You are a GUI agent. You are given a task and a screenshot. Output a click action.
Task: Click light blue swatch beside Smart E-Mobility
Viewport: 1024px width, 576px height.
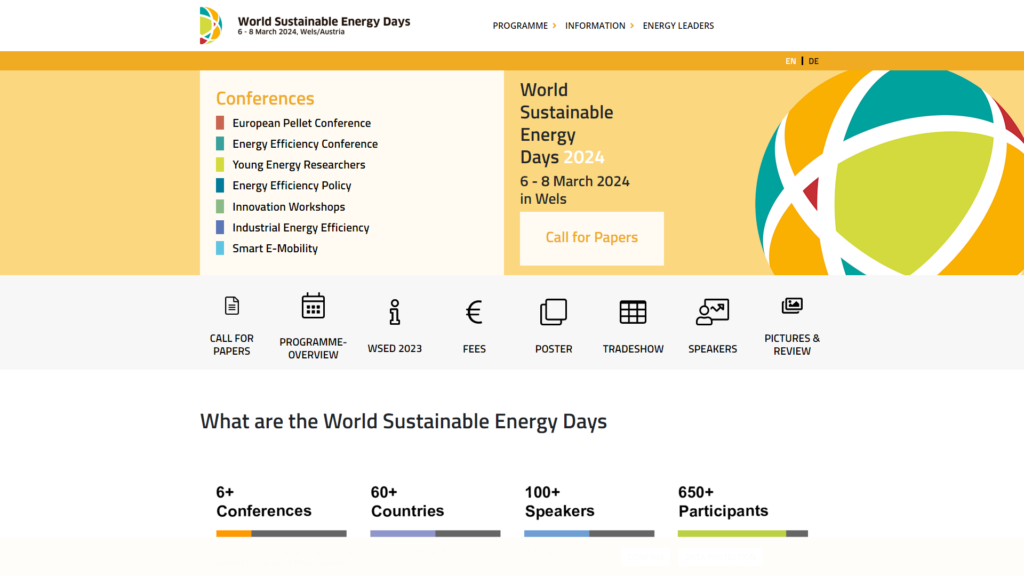pyautogui.click(x=220, y=248)
